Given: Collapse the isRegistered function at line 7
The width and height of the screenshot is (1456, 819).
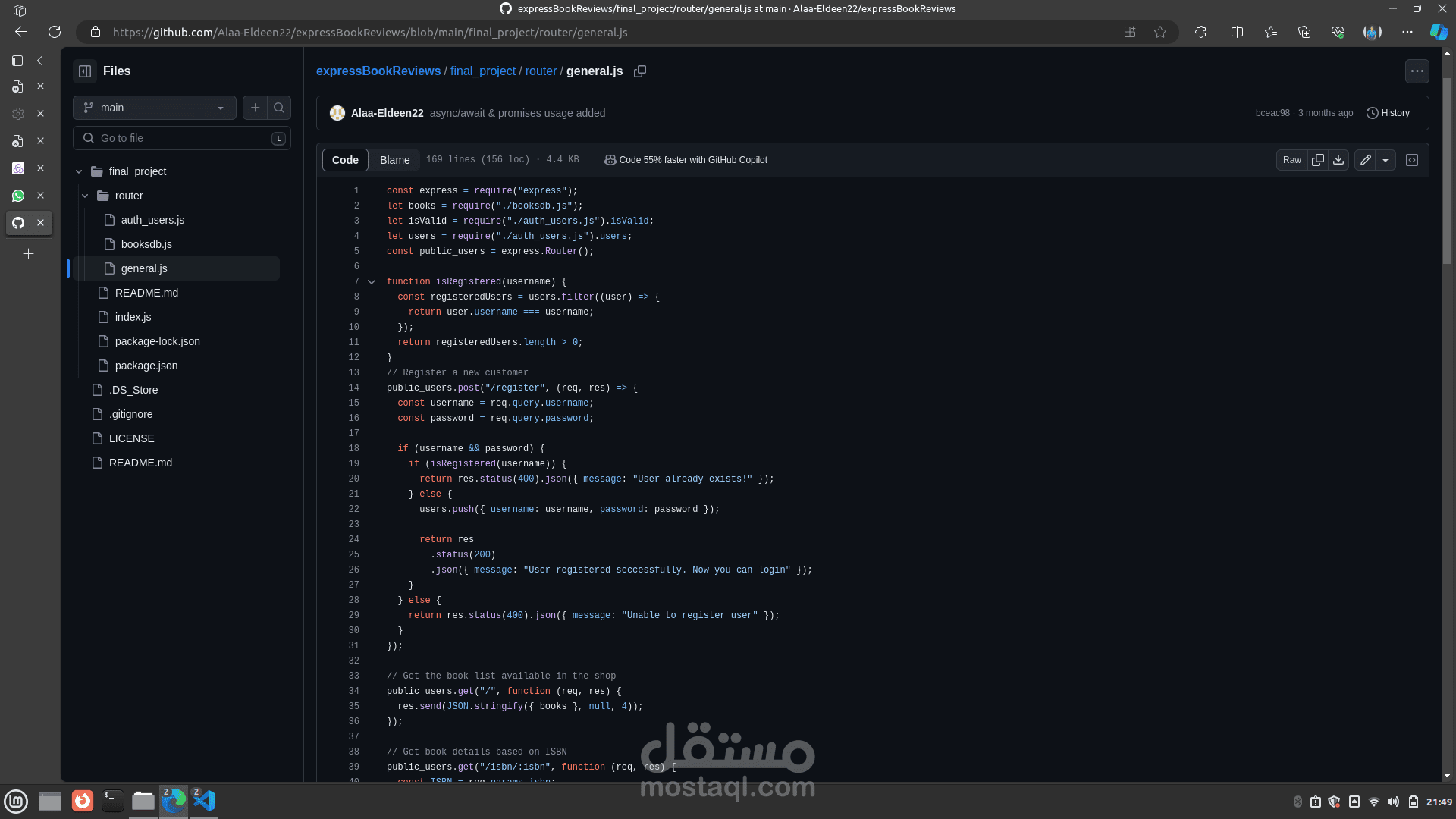Looking at the screenshot, I should point(372,282).
